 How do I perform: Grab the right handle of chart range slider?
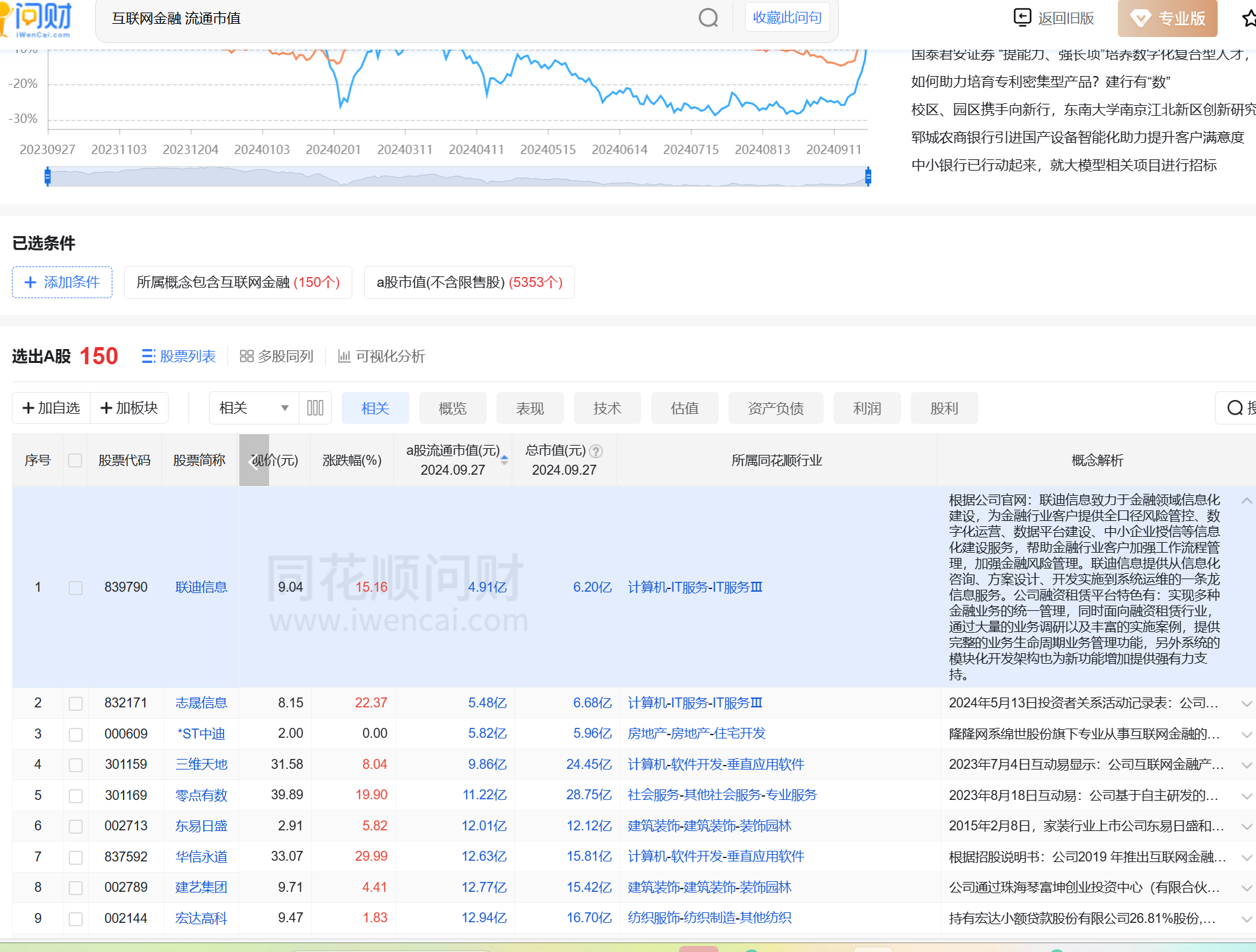click(868, 177)
